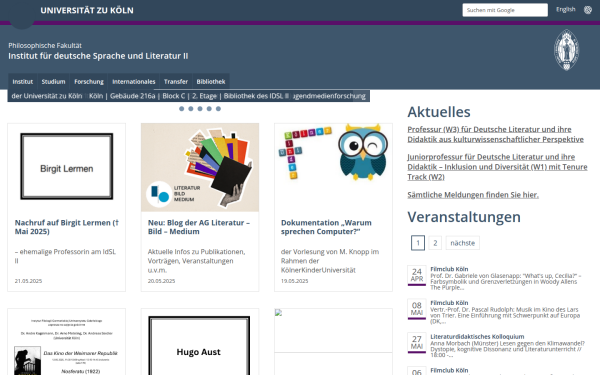The image size is (600, 375).
Task: Open the University of Cologne seal logo
Action: 566,50
